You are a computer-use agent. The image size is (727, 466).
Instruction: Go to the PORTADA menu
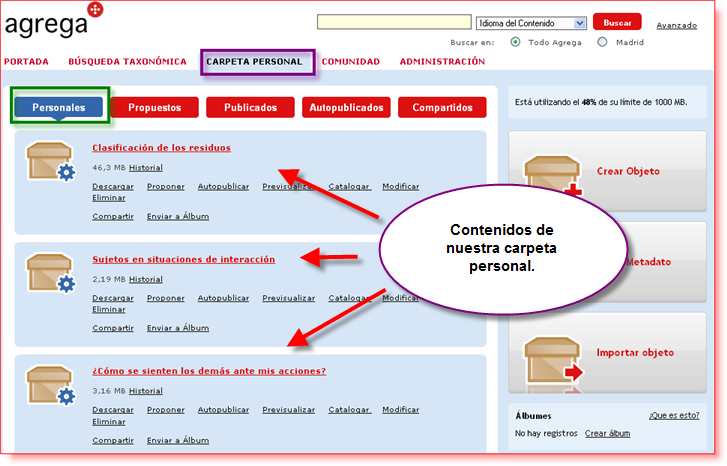click(26, 62)
